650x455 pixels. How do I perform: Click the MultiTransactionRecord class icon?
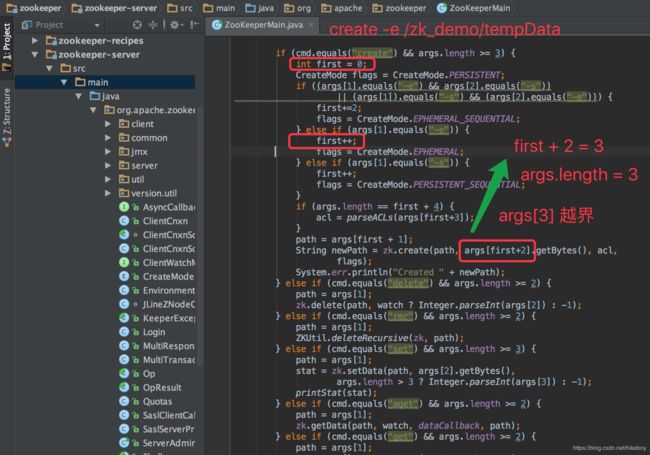click(x=124, y=360)
